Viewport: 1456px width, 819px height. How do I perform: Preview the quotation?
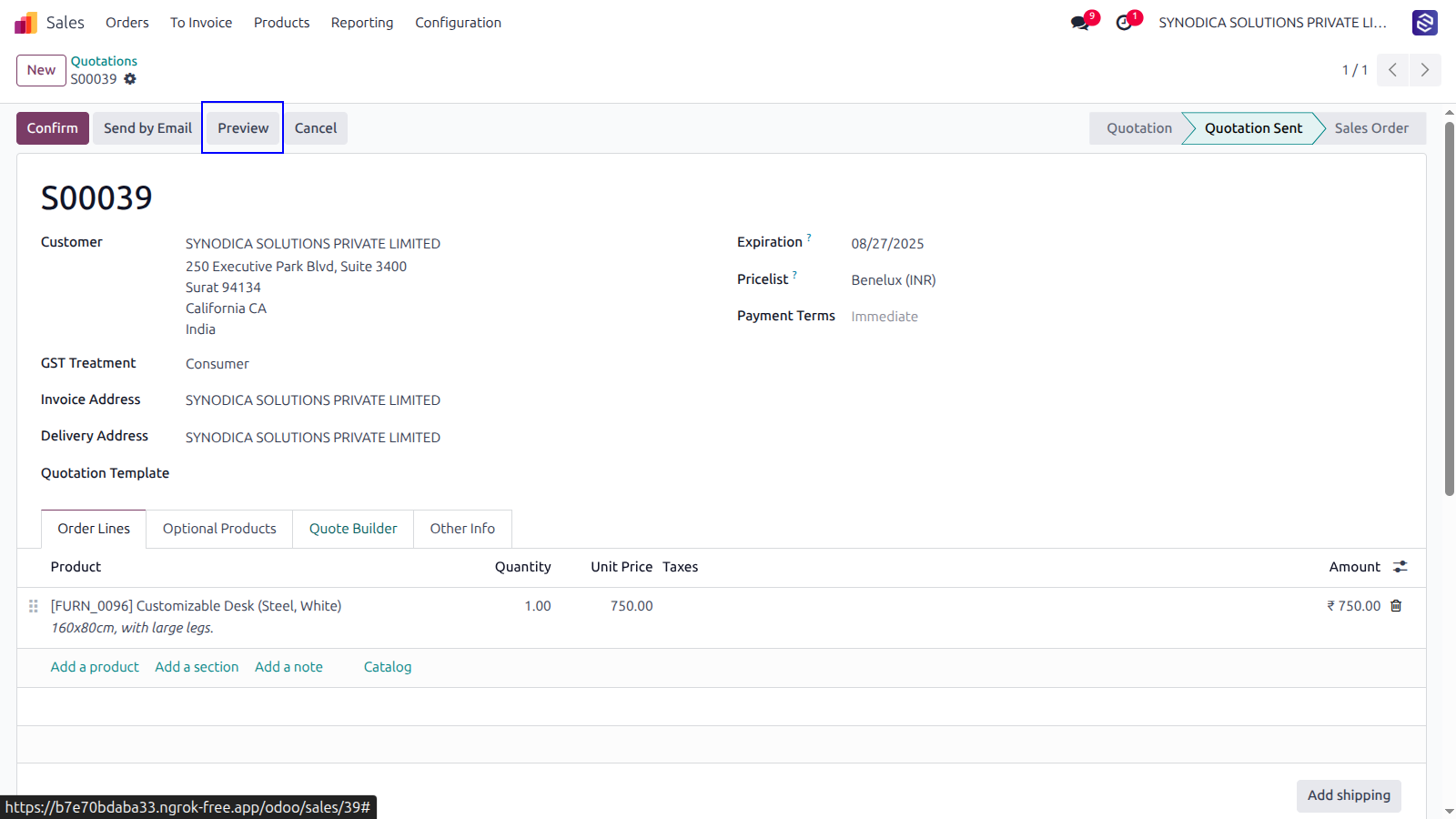click(x=243, y=128)
